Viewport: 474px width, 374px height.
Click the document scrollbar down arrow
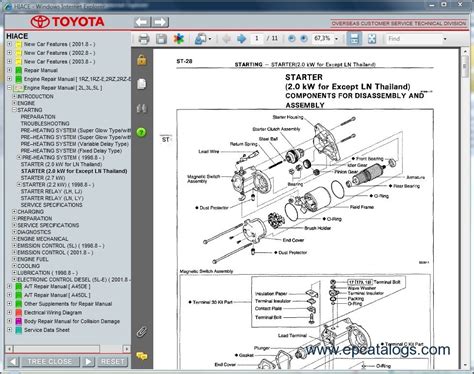pos(465,365)
